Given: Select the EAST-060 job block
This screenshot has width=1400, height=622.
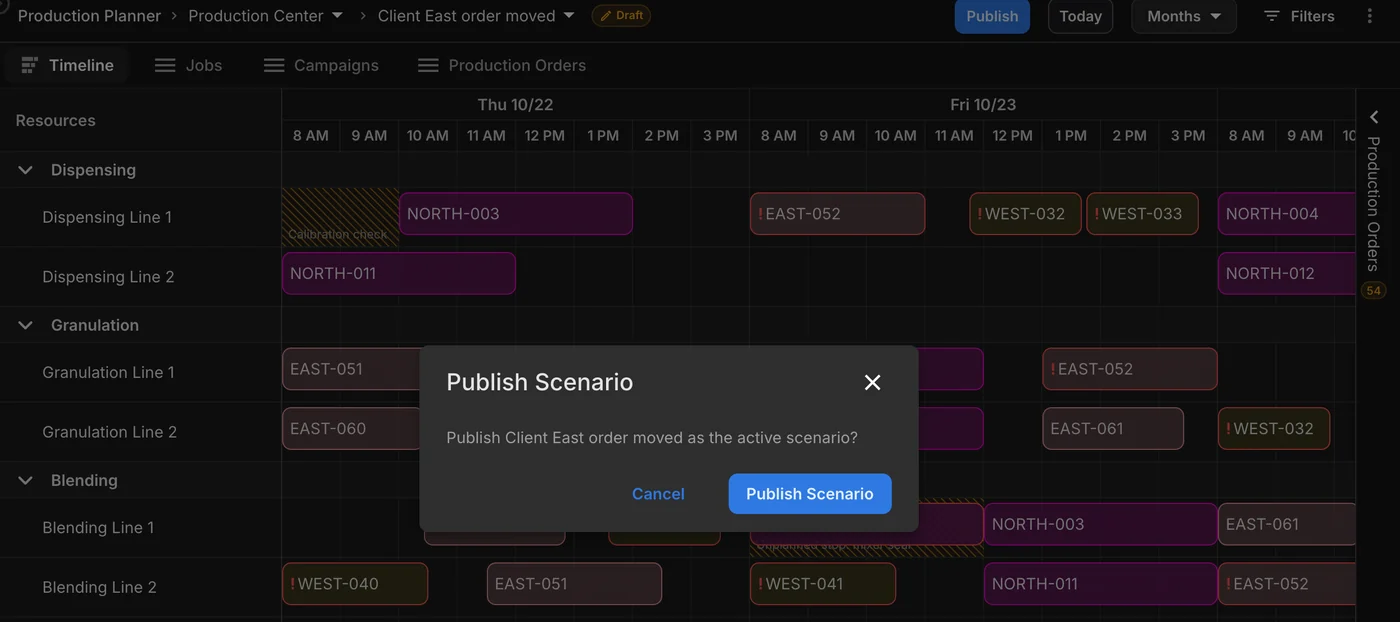Looking at the screenshot, I should (351, 429).
